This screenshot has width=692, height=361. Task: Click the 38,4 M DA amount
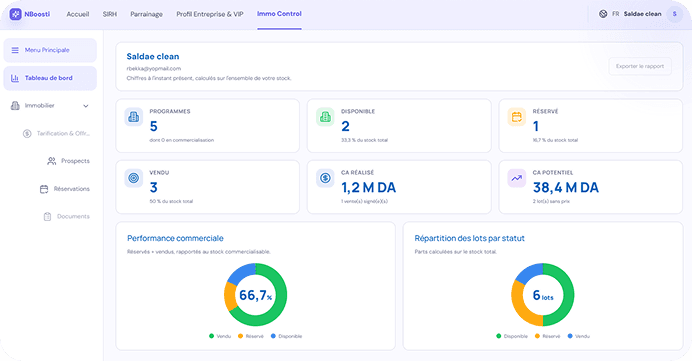[x=566, y=188]
